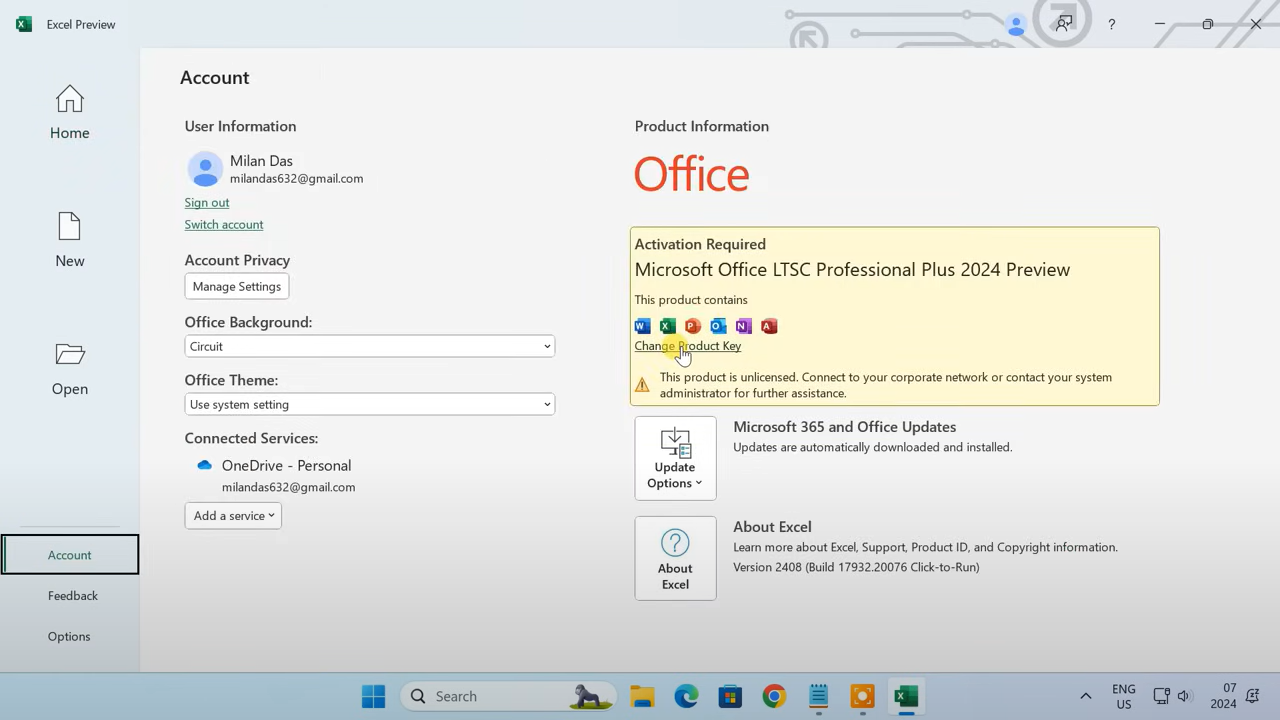1280x720 pixels.
Task: Open the Manage Settings privacy button
Action: point(237,286)
